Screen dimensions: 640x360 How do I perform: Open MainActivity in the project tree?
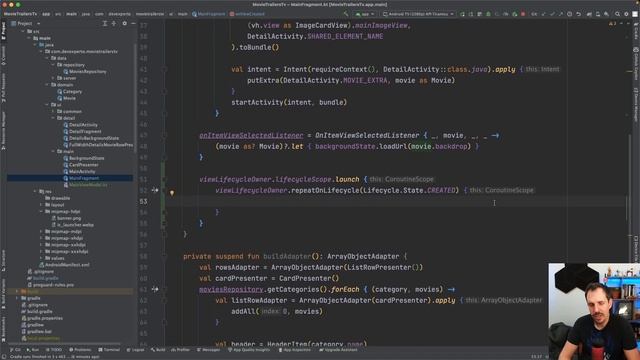(79, 171)
